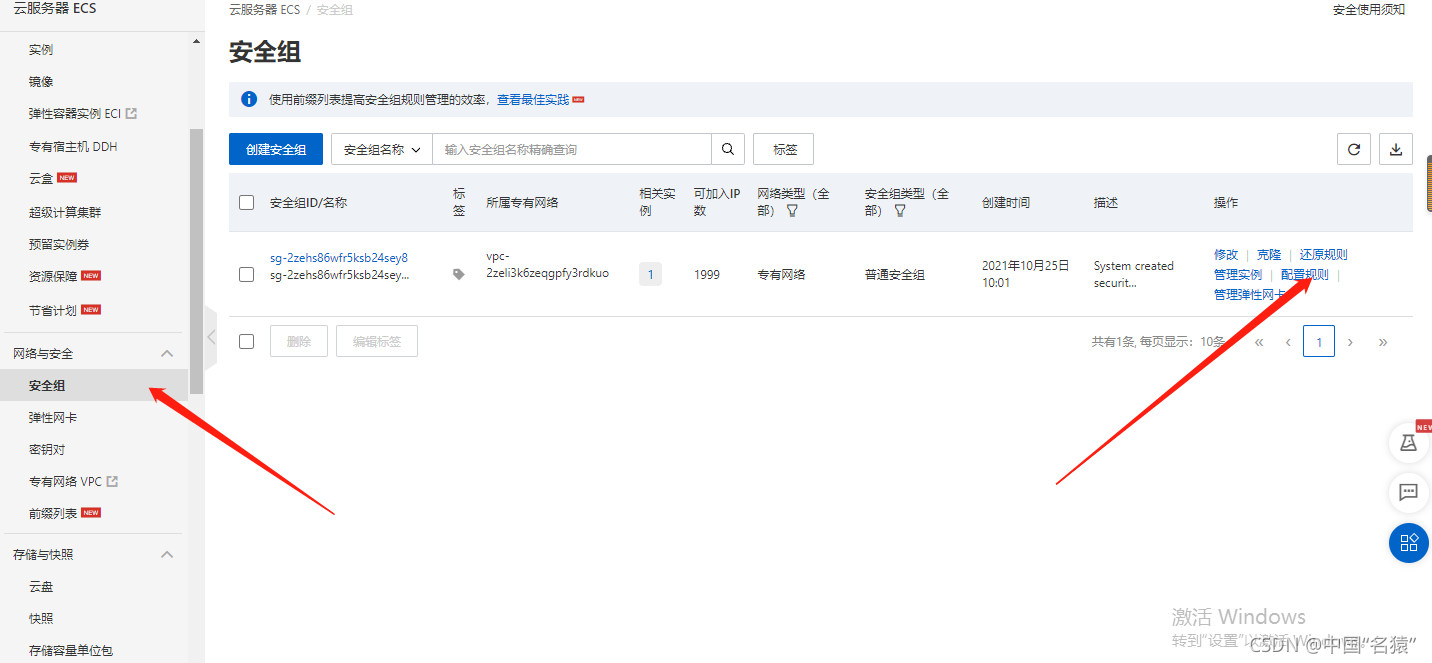Open 镜像 in the sidebar

click(41, 82)
